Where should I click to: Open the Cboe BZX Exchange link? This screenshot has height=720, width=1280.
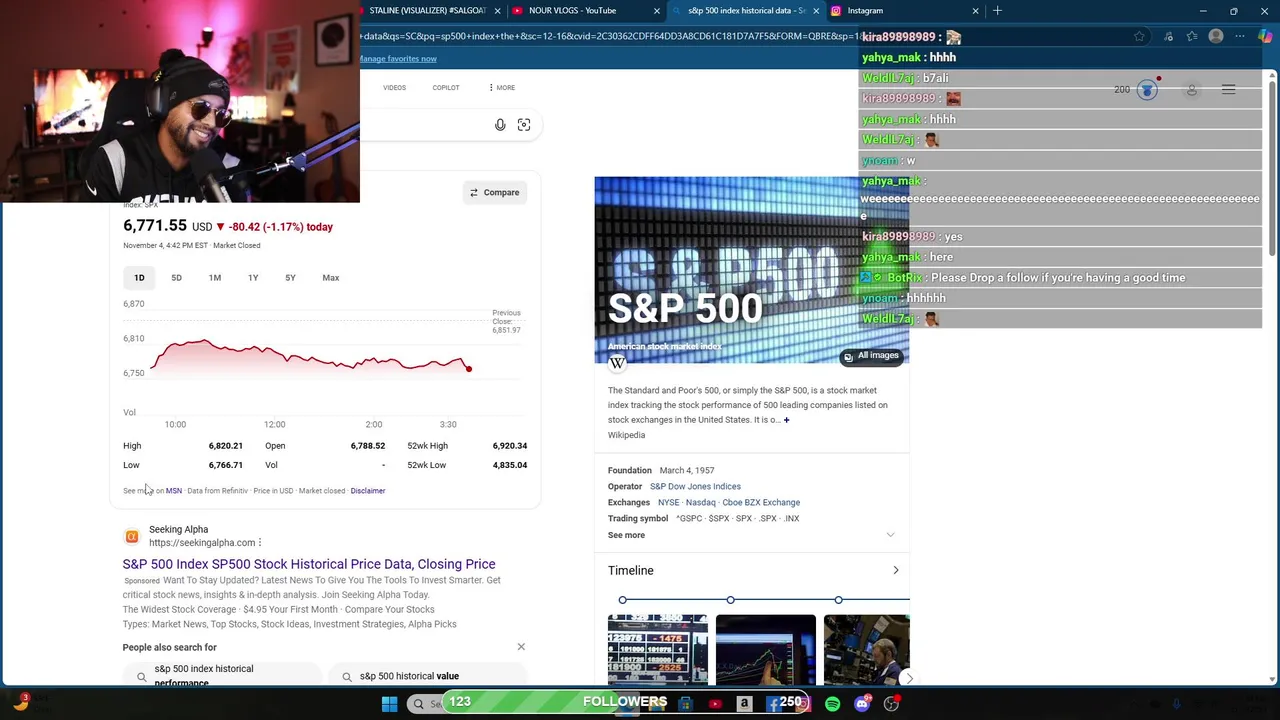coord(761,503)
